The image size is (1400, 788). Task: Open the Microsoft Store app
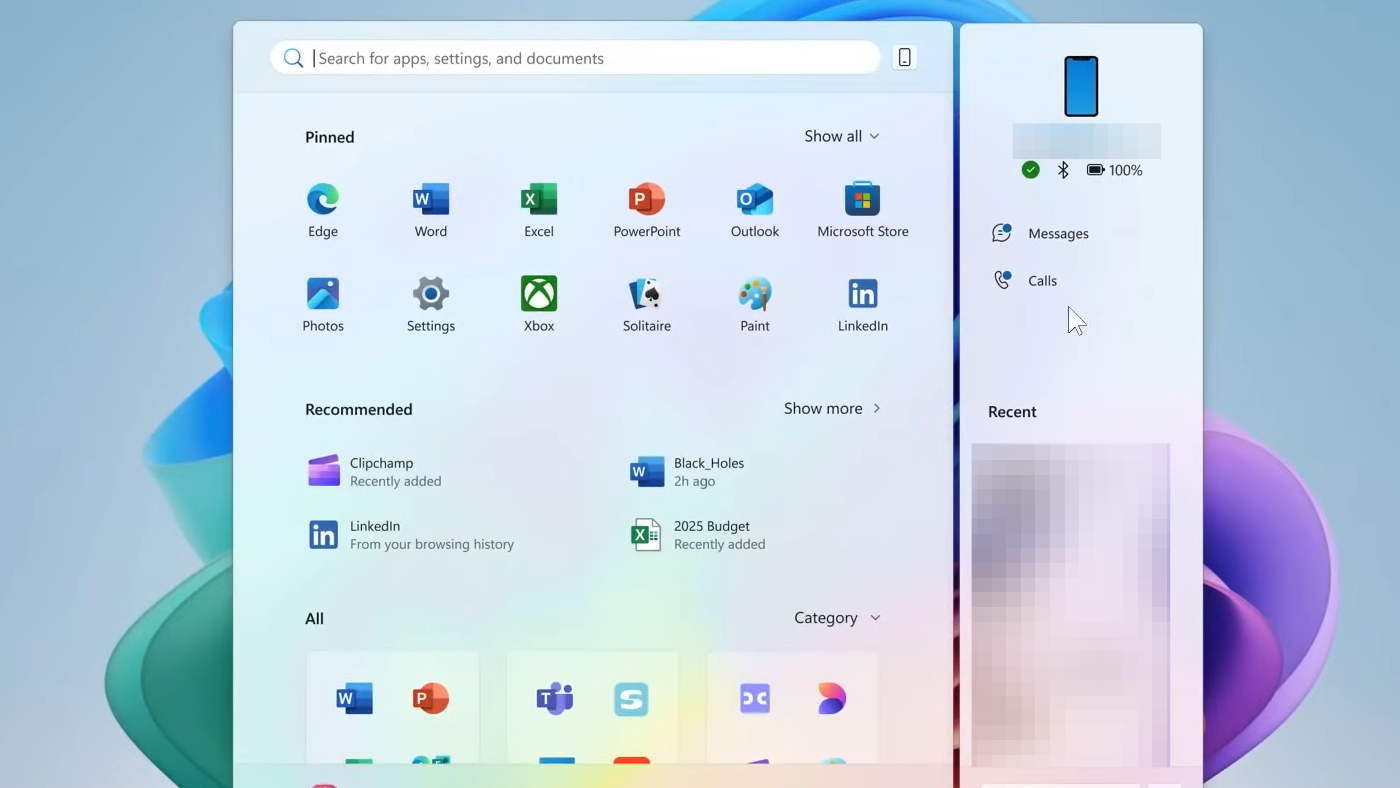(x=862, y=210)
